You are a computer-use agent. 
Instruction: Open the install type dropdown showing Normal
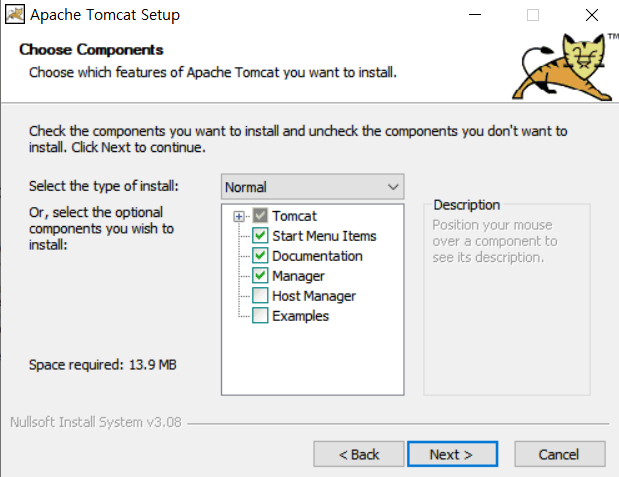(313, 187)
